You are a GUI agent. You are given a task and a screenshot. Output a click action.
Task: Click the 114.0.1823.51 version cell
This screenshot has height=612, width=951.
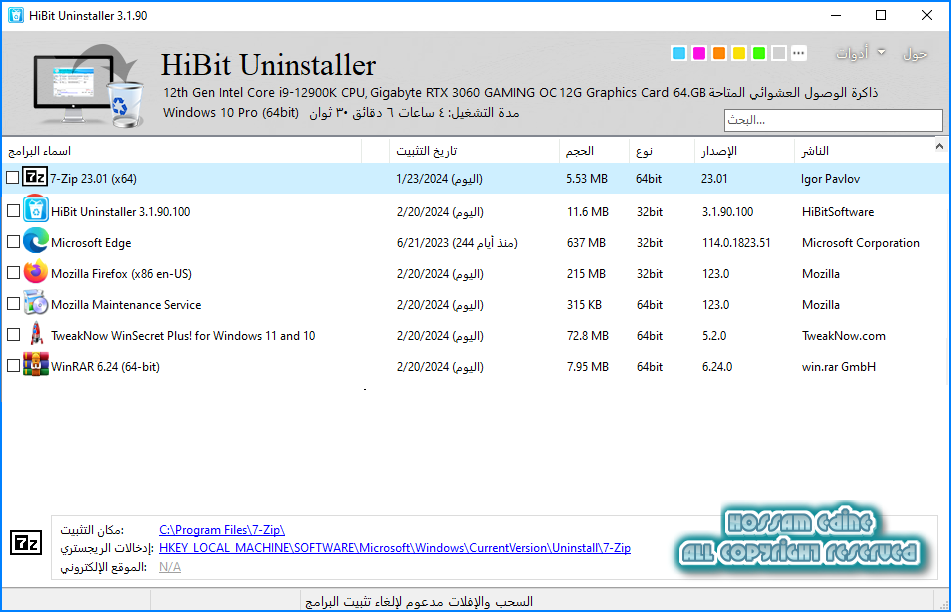736,243
